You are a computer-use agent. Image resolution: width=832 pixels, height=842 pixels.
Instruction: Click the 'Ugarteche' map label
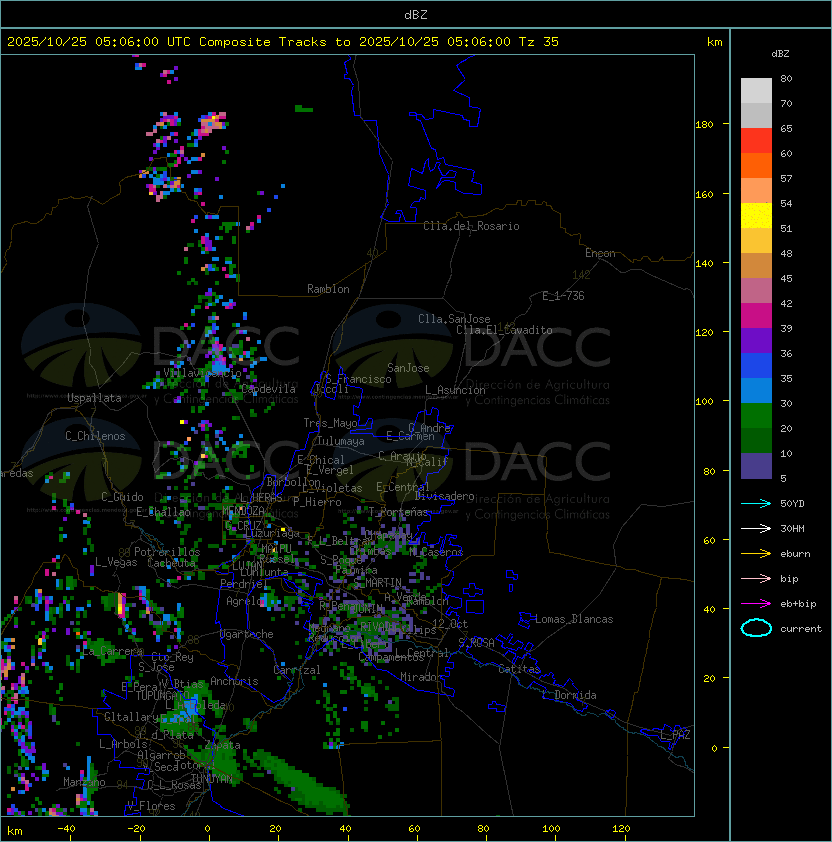click(247, 634)
